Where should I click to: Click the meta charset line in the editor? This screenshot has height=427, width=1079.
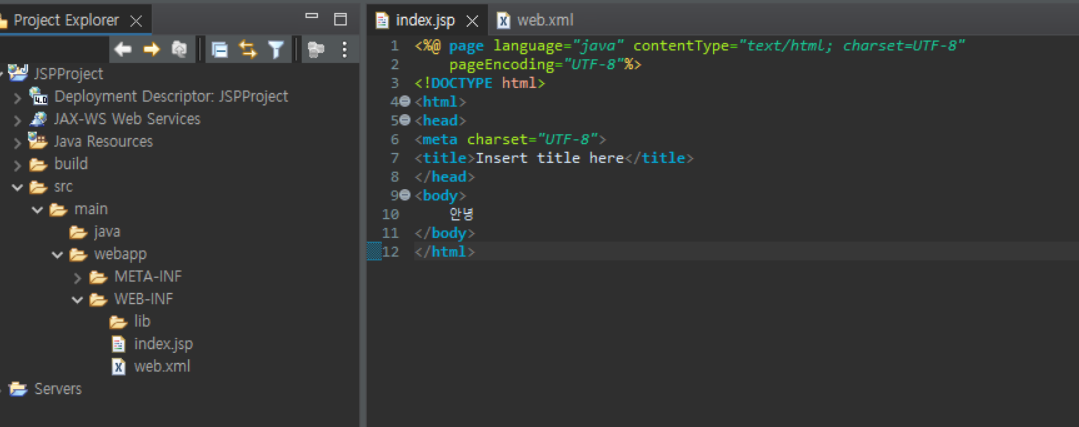click(510, 140)
